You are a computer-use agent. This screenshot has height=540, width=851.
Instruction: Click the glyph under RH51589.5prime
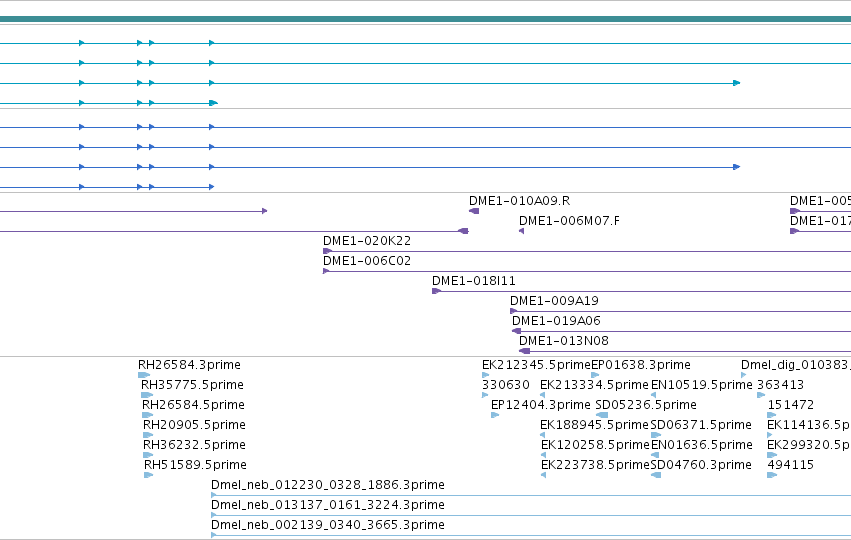[x=149, y=475]
